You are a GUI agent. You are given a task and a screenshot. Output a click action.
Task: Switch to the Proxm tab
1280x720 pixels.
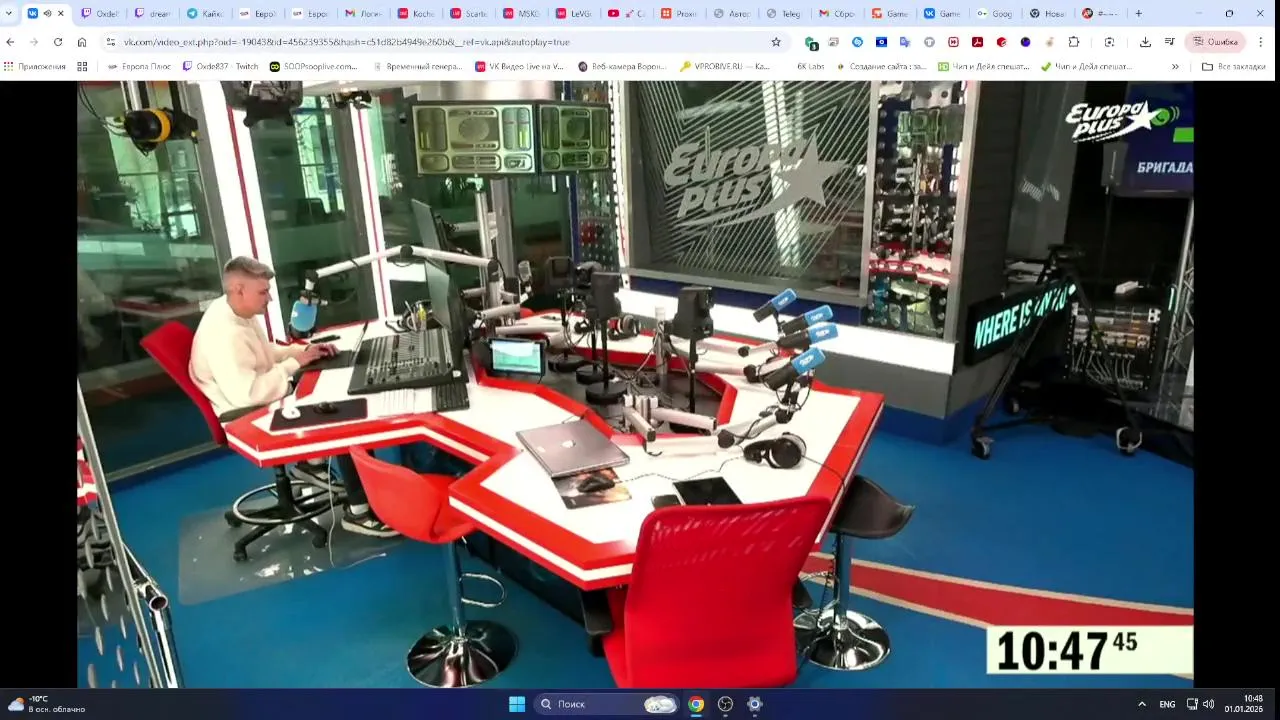(x=679, y=14)
